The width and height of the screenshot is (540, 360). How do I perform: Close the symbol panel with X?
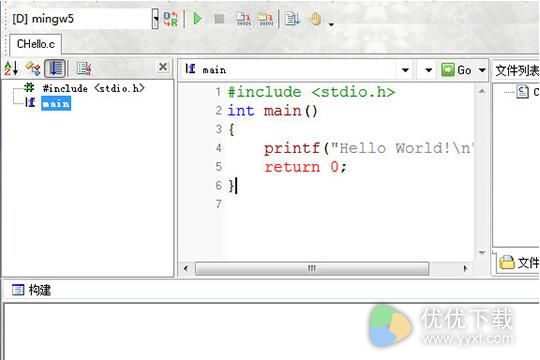tap(163, 66)
